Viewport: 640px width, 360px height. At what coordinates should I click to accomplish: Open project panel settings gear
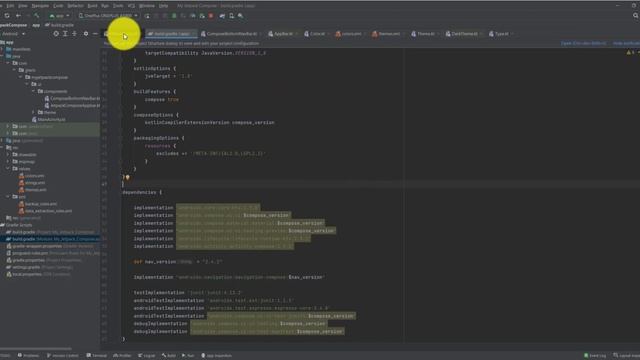click(86, 34)
